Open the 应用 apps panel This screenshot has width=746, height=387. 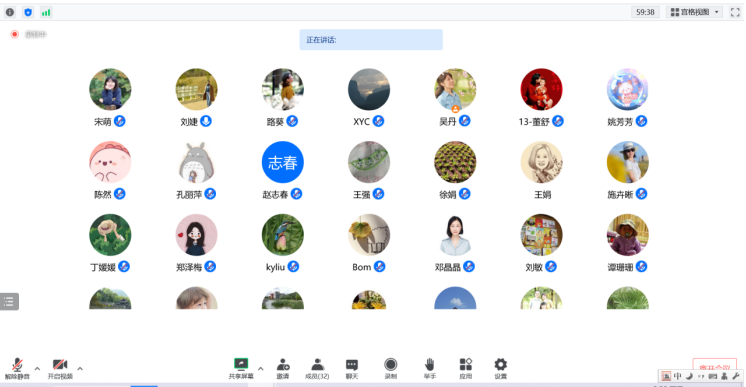[466, 368]
